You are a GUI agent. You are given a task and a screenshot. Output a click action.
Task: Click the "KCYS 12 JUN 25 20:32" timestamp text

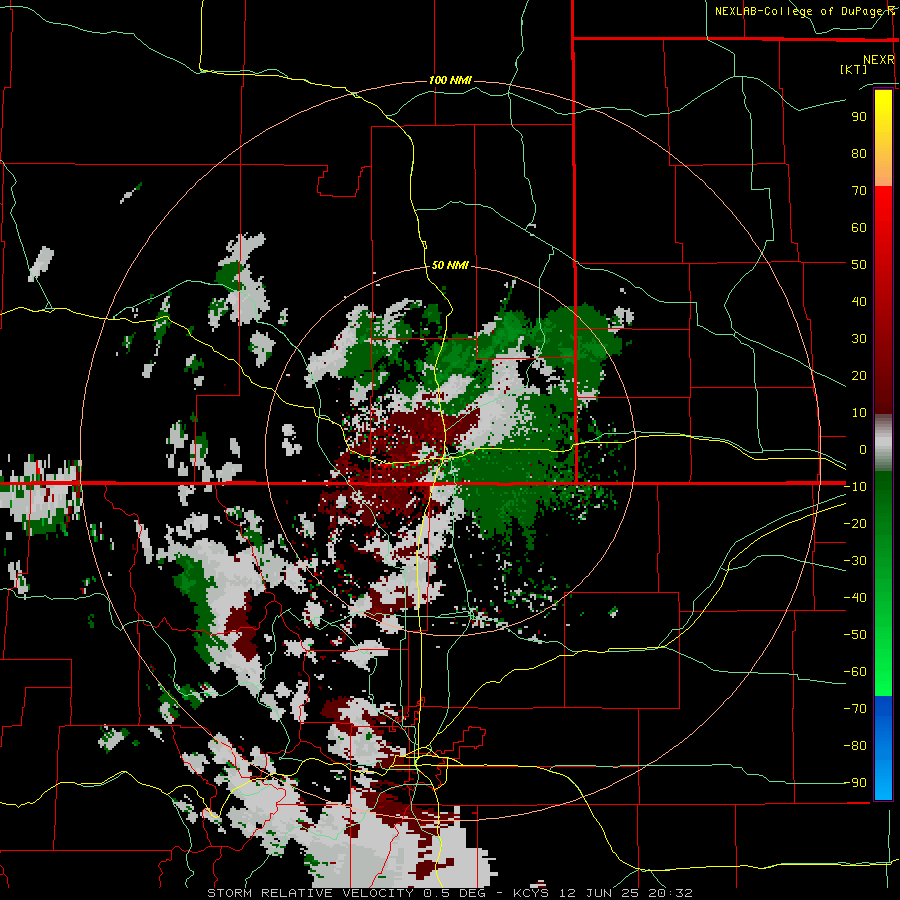click(603, 893)
